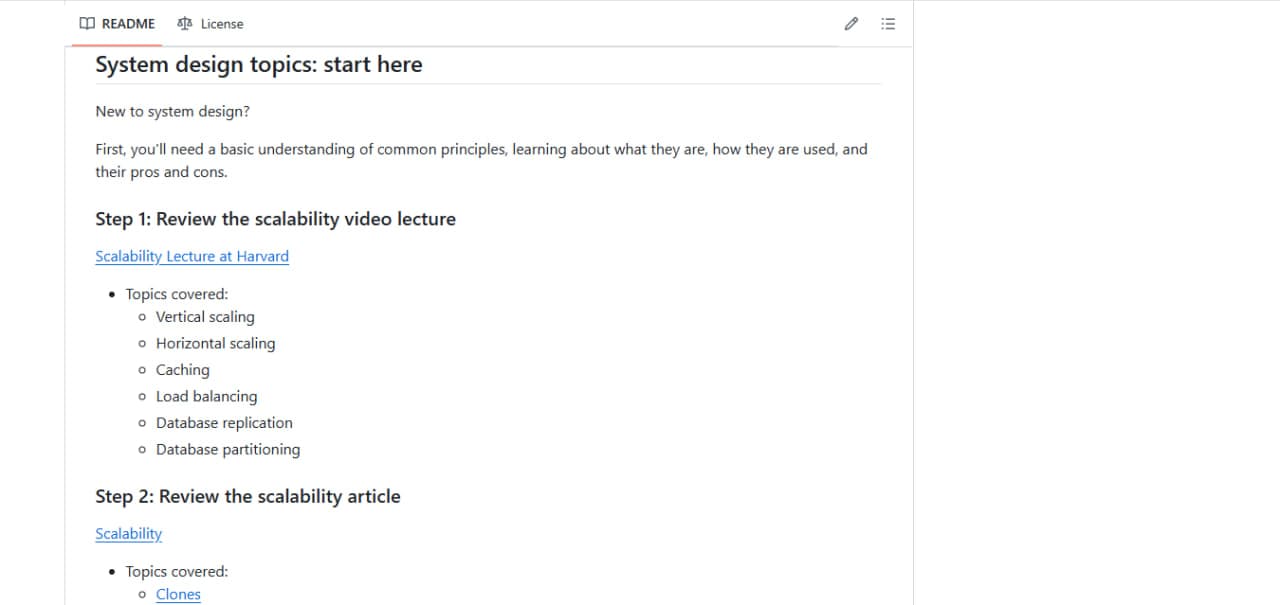This screenshot has height=605, width=1280.
Task: Open the Scalability Lecture at Harvard link
Action: [x=192, y=256]
